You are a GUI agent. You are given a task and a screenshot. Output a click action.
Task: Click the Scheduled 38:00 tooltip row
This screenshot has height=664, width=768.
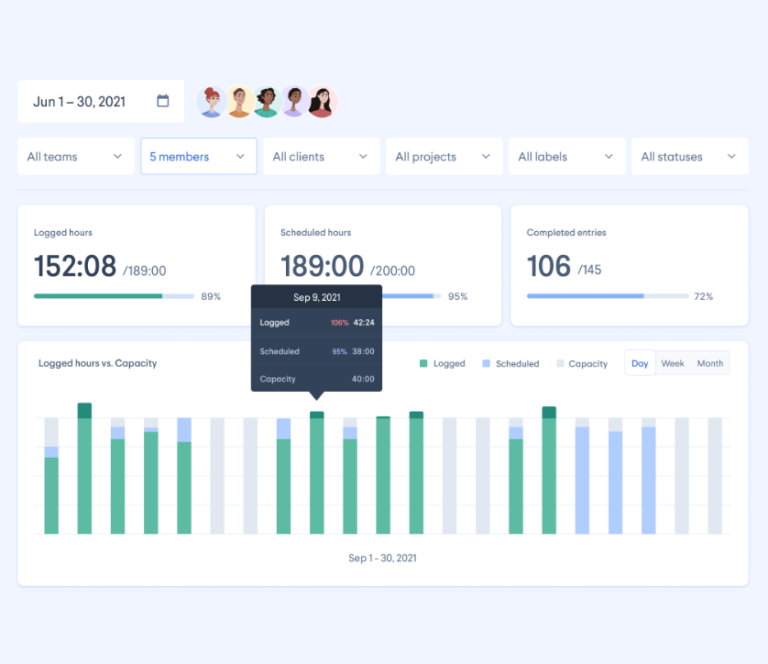pyautogui.click(x=316, y=351)
